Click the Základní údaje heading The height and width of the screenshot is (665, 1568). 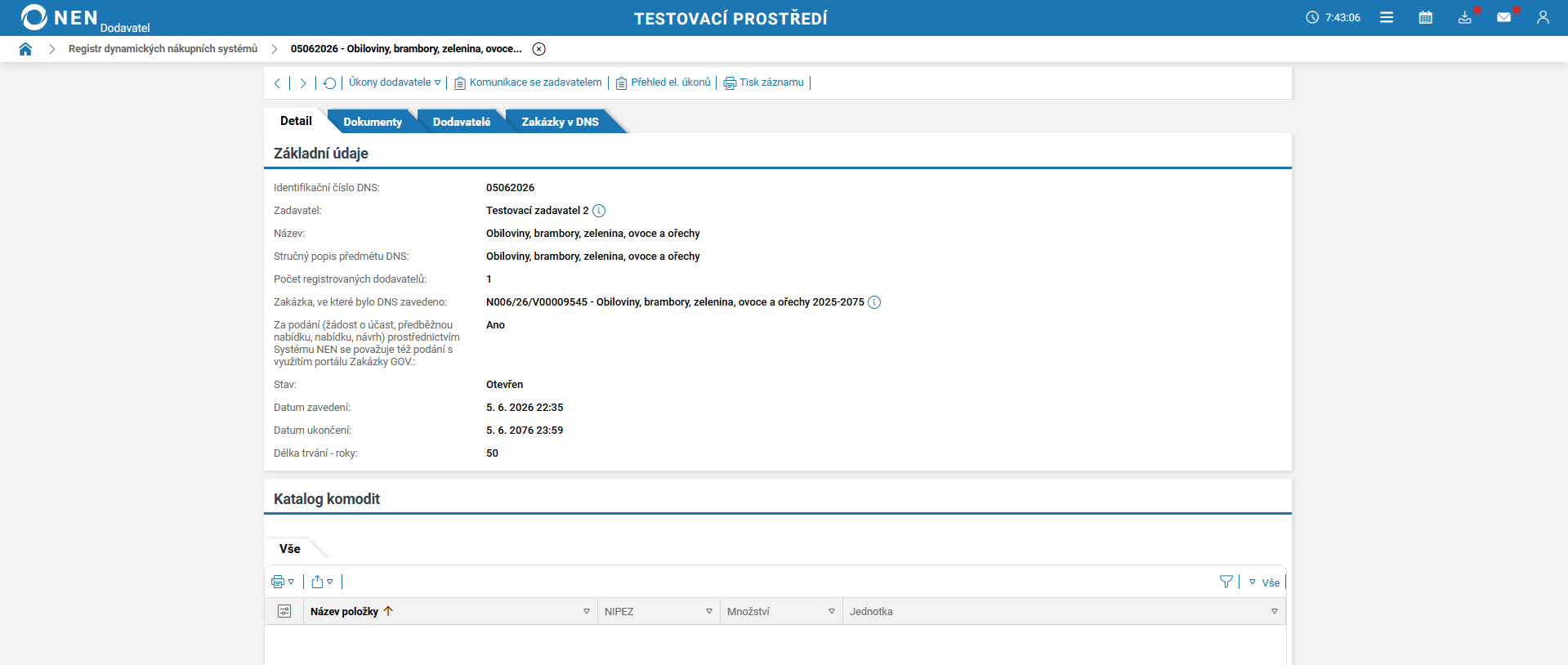click(x=321, y=154)
